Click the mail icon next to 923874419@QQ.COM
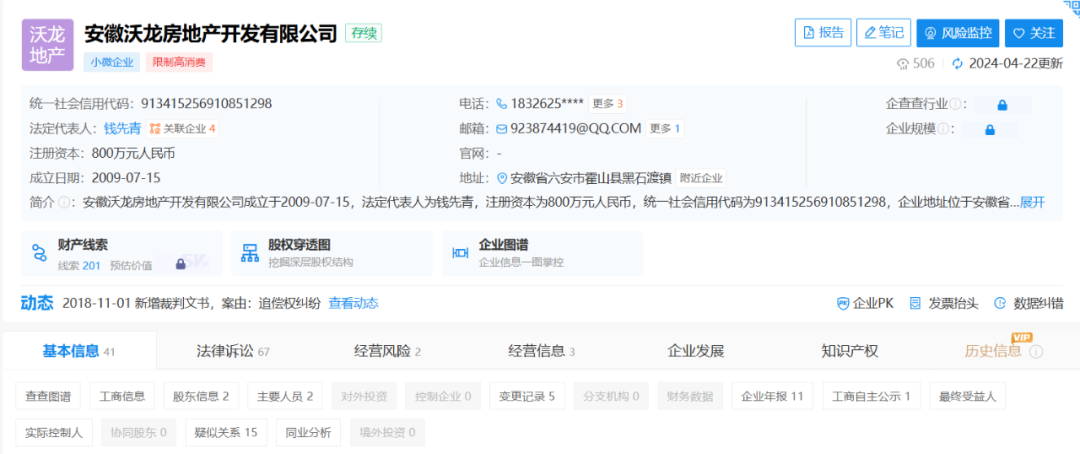The width and height of the screenshot is (1080, 454). pos(501,128)
